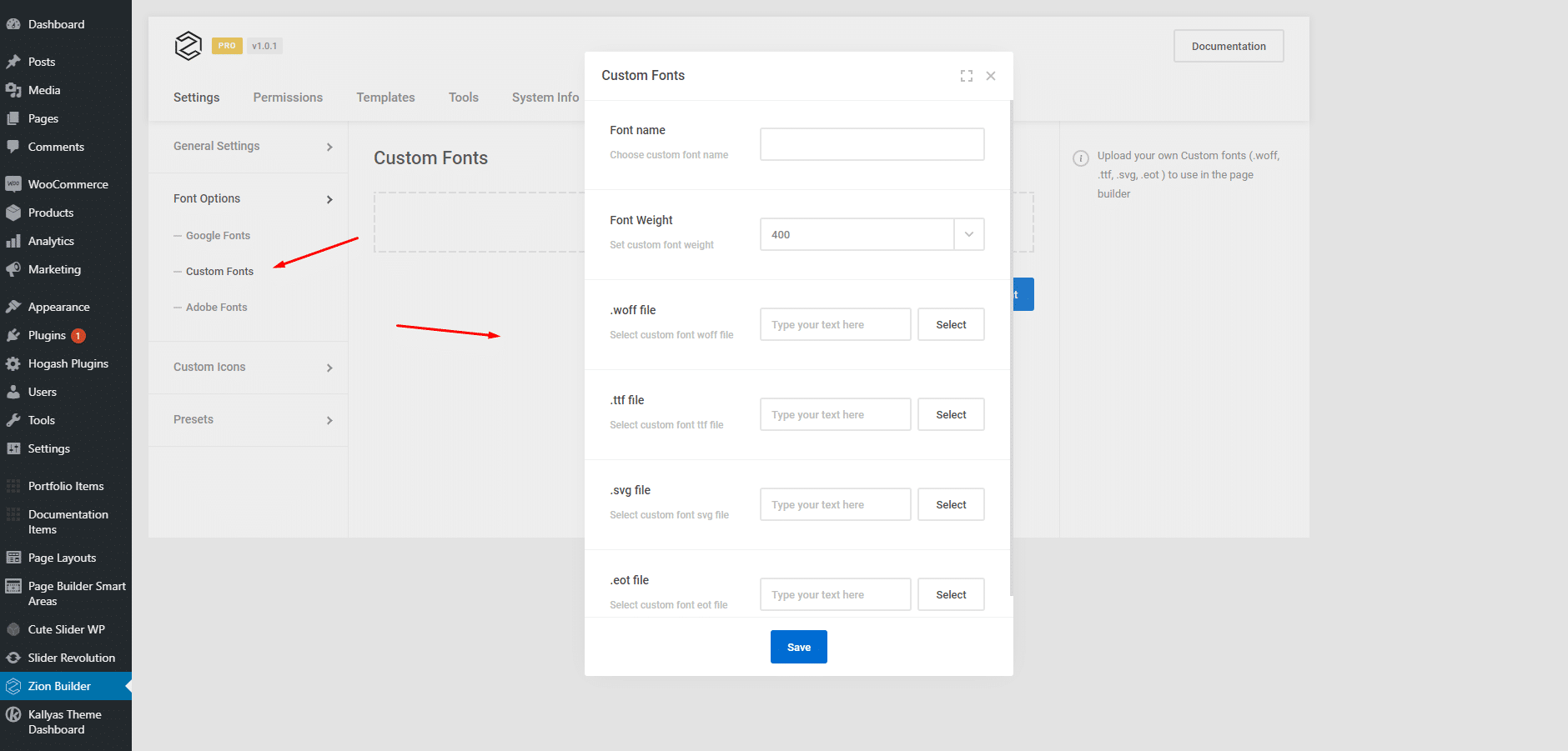The image size is (1568, 751).
Task: Switch to the Tools tab in Zion Builder
Action: tap(464, 98)
